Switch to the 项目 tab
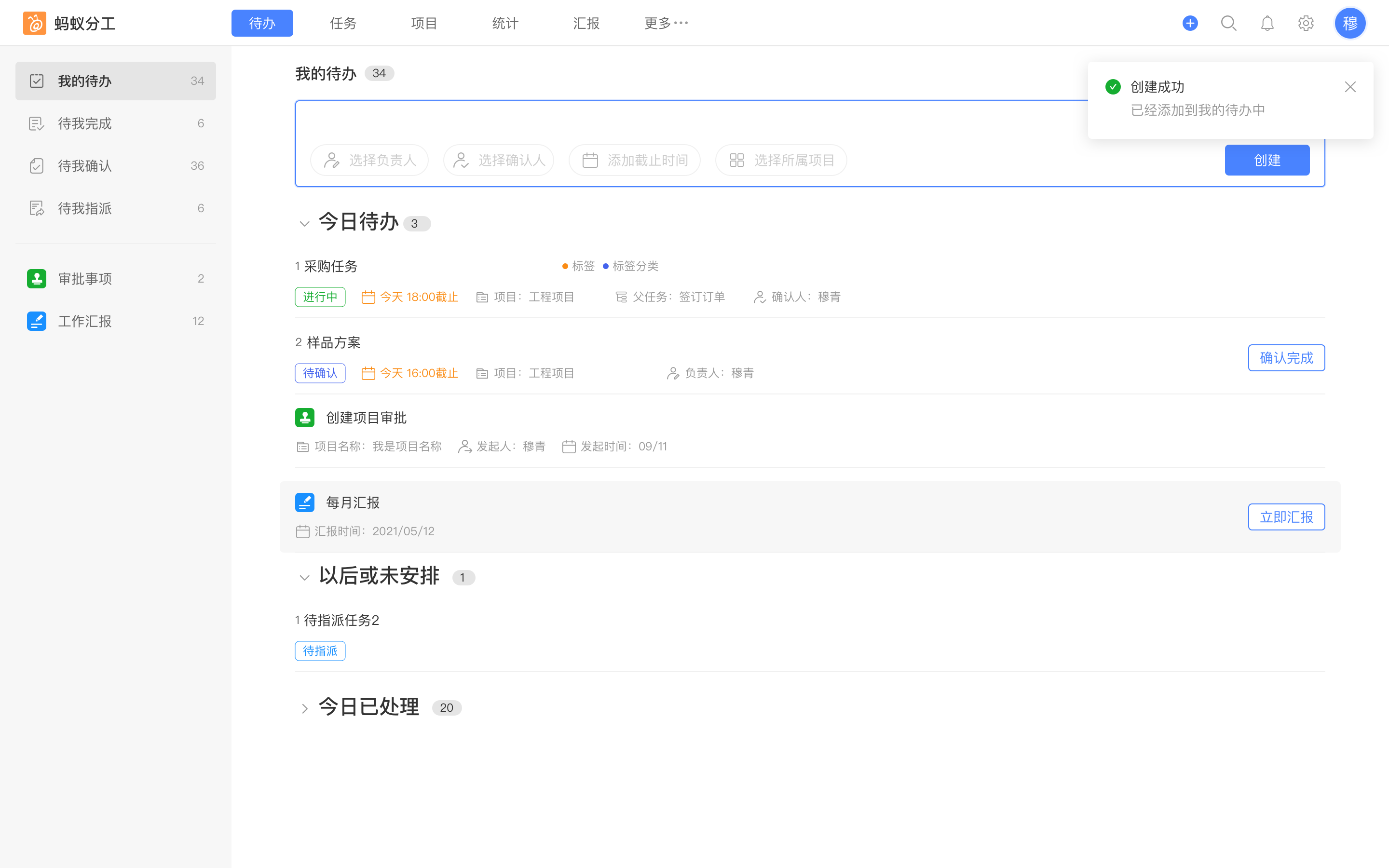 click(424, 23)
